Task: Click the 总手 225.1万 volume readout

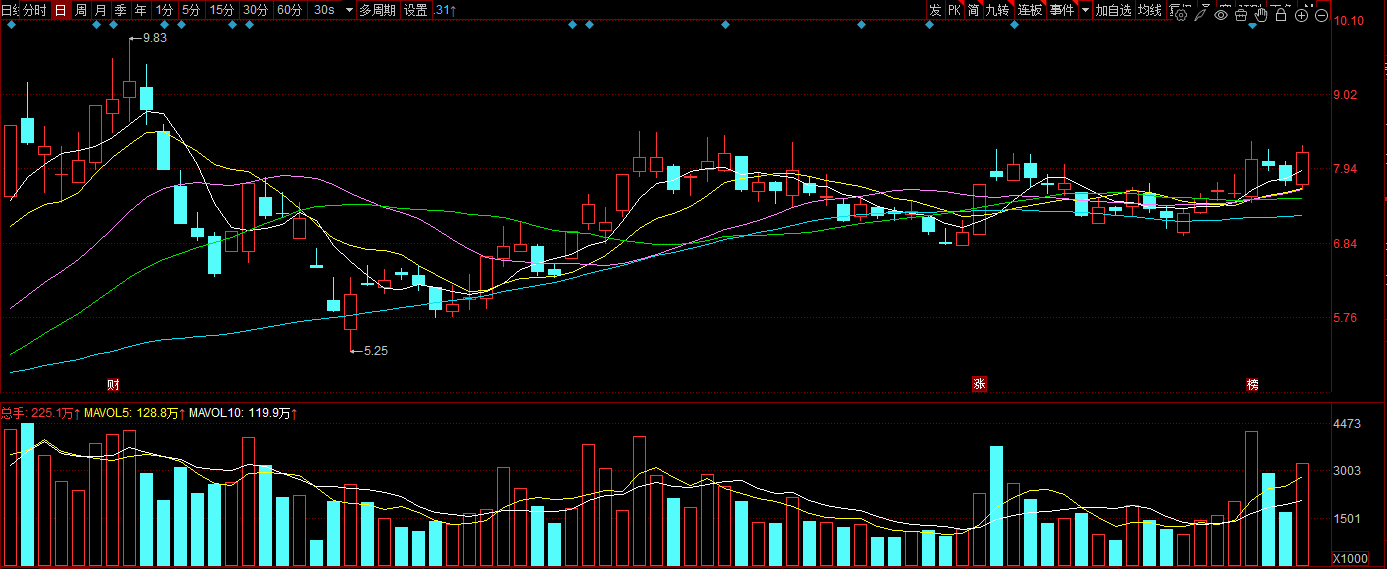Action: pyautogui.click(x=40, y=412)
